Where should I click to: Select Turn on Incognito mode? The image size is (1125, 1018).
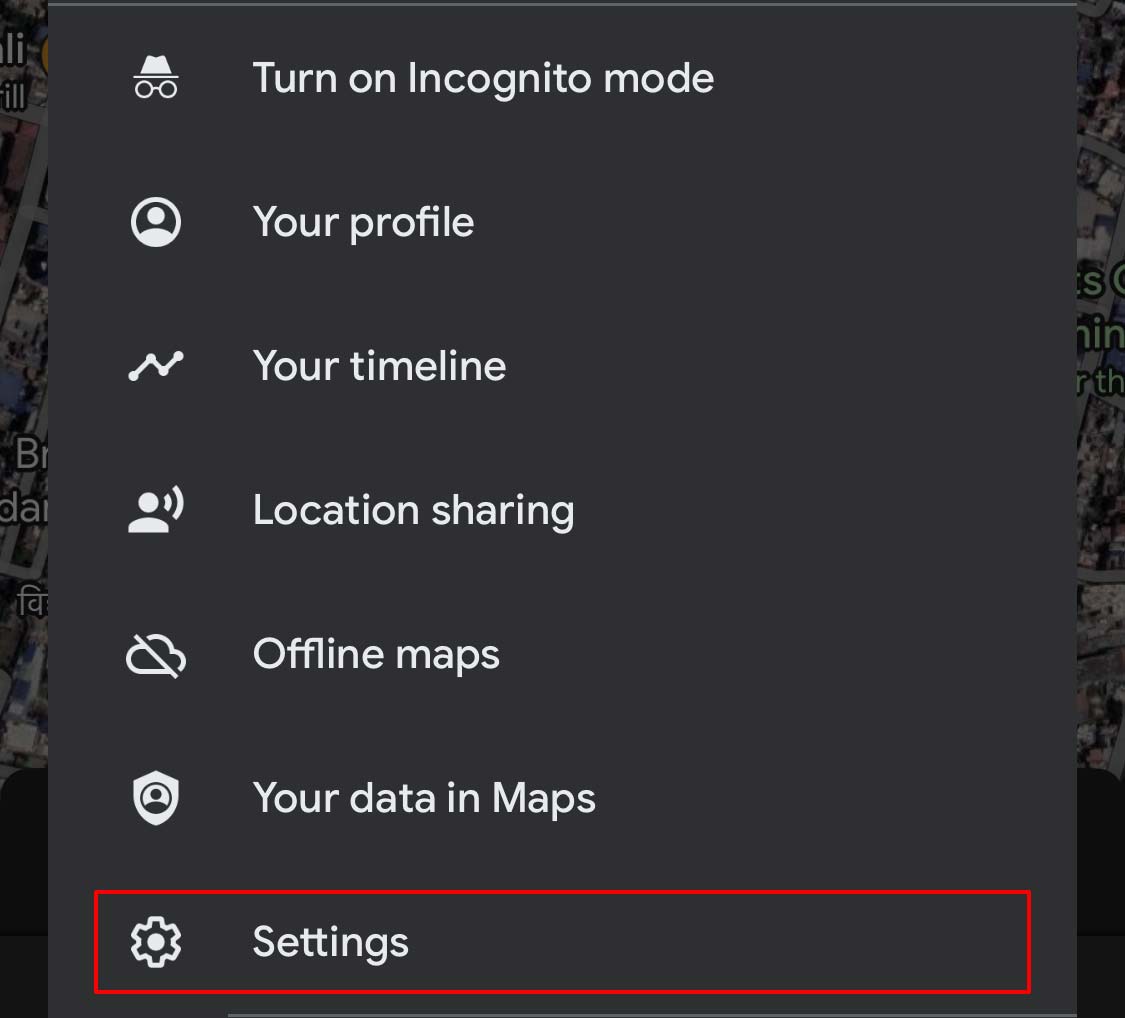562,77
